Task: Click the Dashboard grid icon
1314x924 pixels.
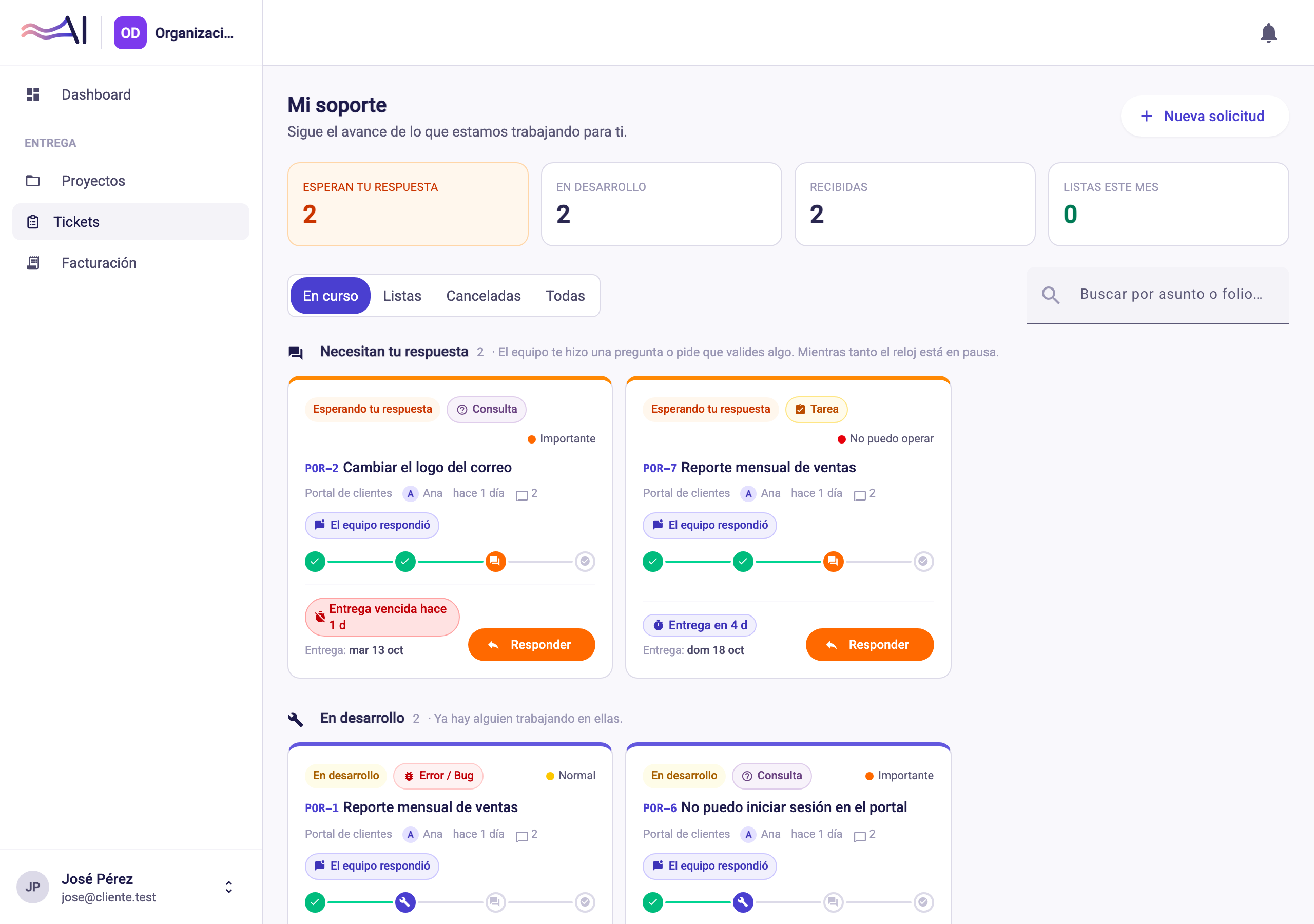Action: coord(33,94)
